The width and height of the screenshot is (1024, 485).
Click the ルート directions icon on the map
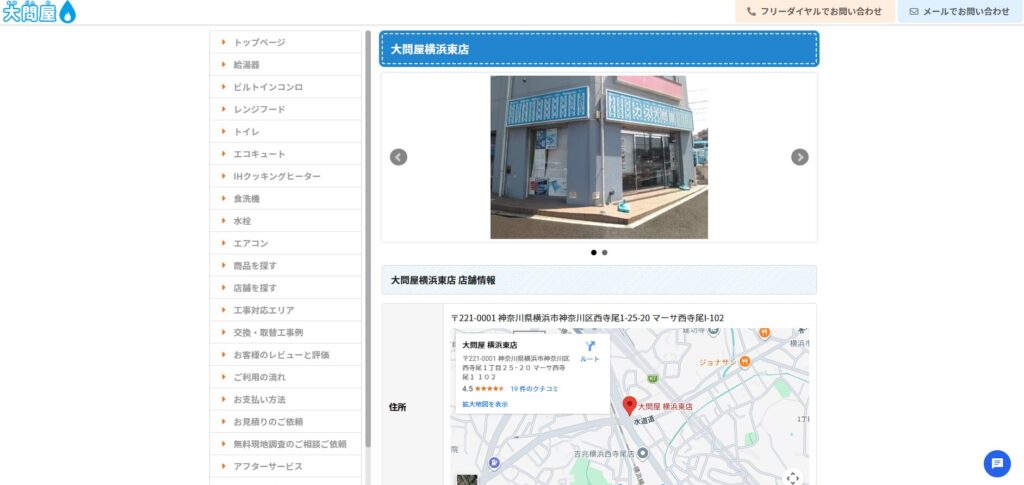tap(590, 348)
